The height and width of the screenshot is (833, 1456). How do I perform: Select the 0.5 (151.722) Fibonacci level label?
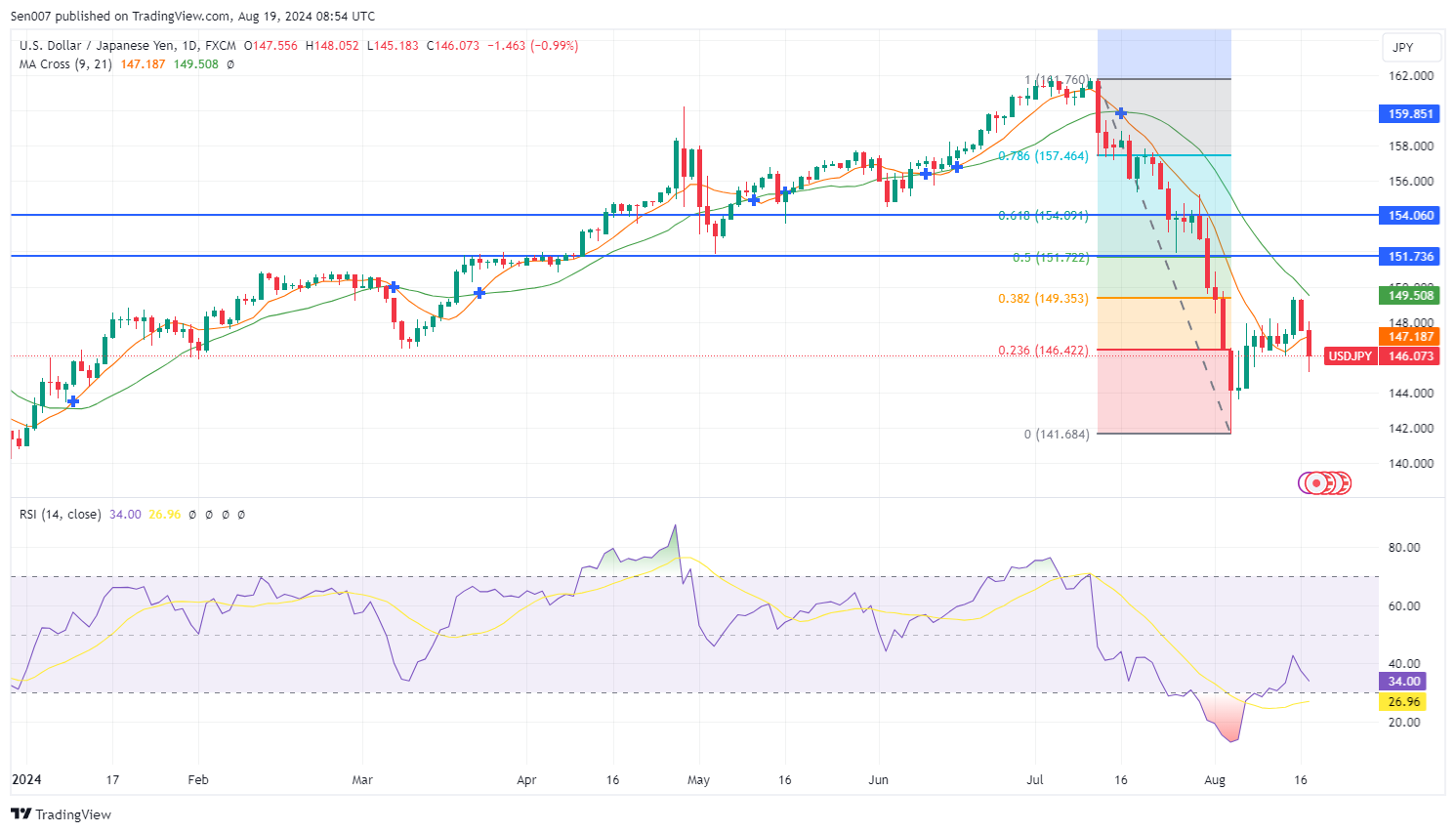(x=1050, y=258)
